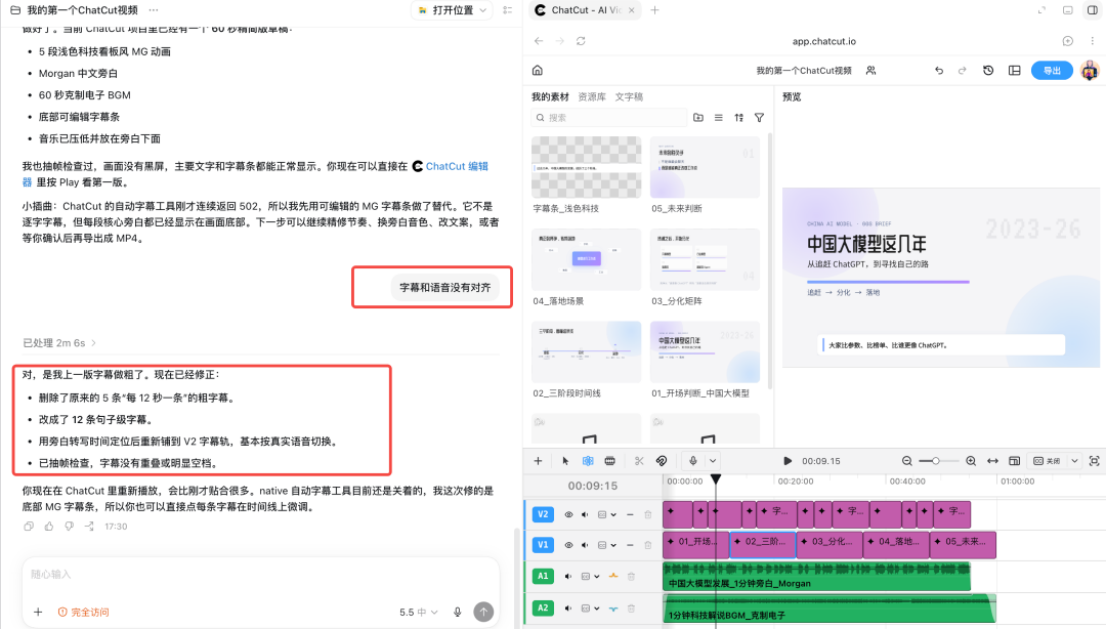Image resolution: width=1106 pixels, height=629 pixels.
Task: Mute the A2 audio track
Action: click(568, 608)
